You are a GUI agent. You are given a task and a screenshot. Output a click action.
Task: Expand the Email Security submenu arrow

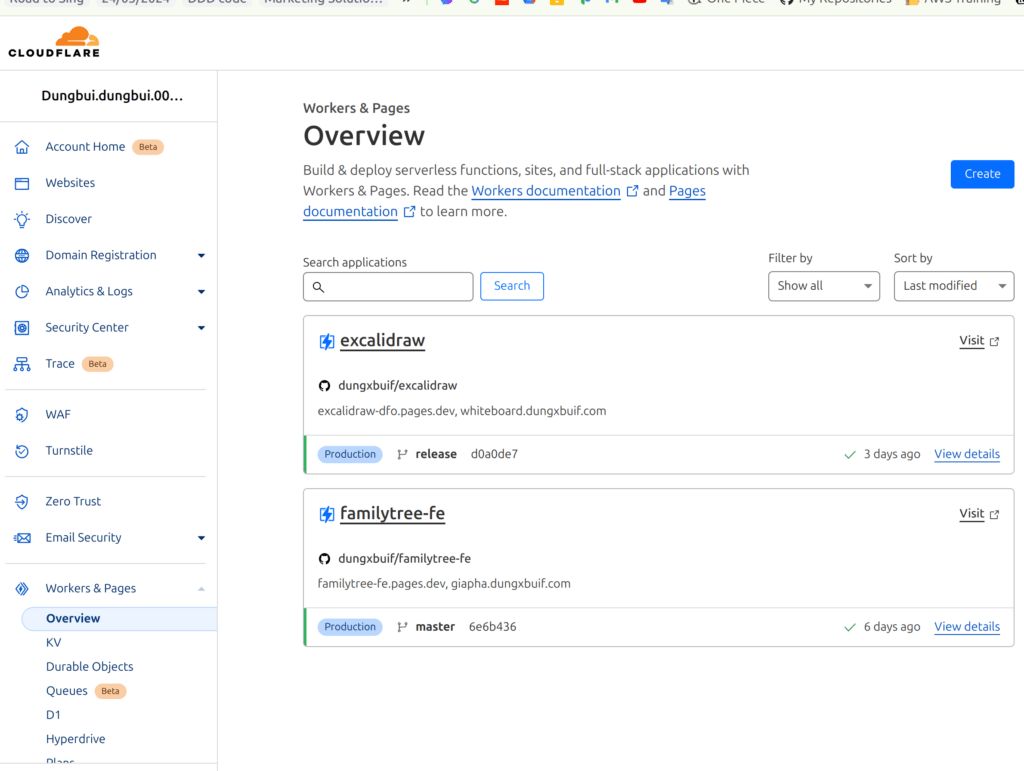(201, 538)
